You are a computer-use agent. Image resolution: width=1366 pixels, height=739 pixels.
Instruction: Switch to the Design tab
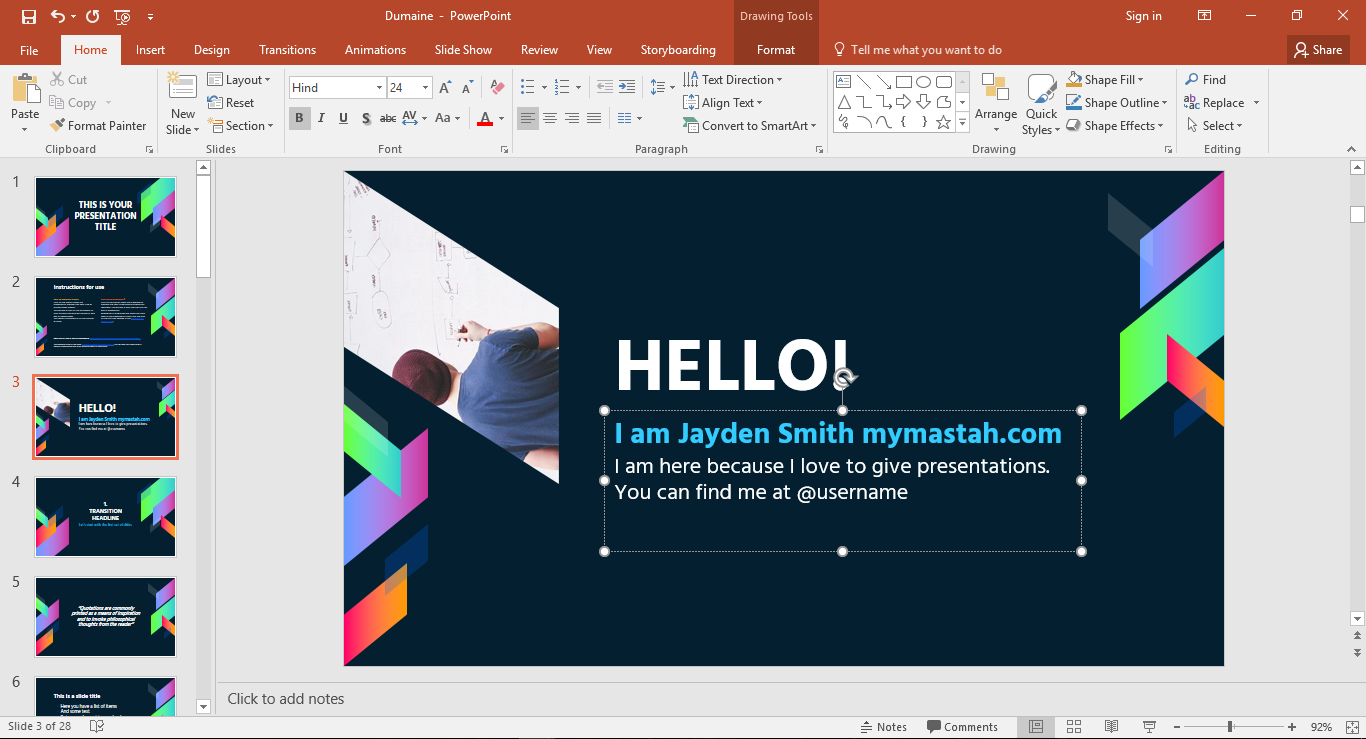211,50
